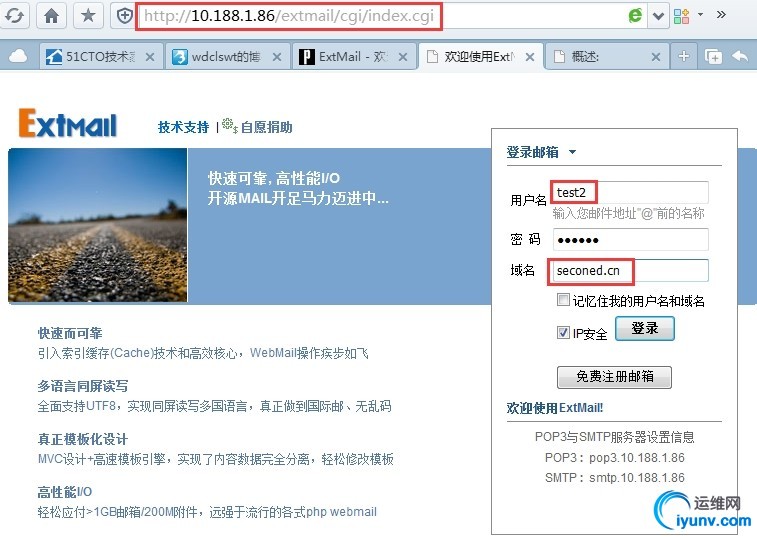This screenshot has width=757, height=537.
Task: Click the gear donate icon beside 自愿捐助
Action: coord(230,125)
